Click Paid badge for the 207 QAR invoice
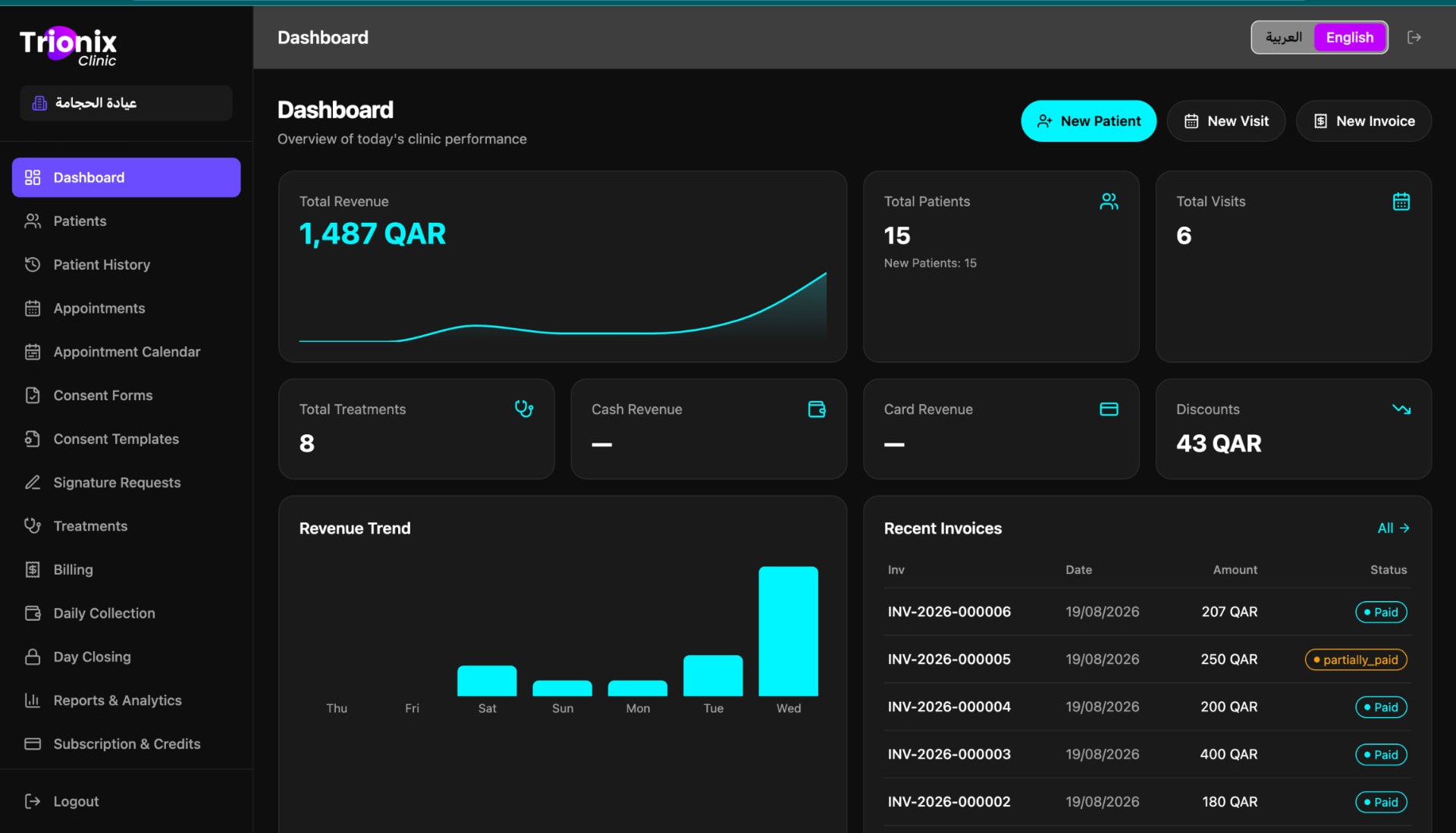Image resolution: width=1456 pixels, height=833 pixels. (x=1381, y=612)
